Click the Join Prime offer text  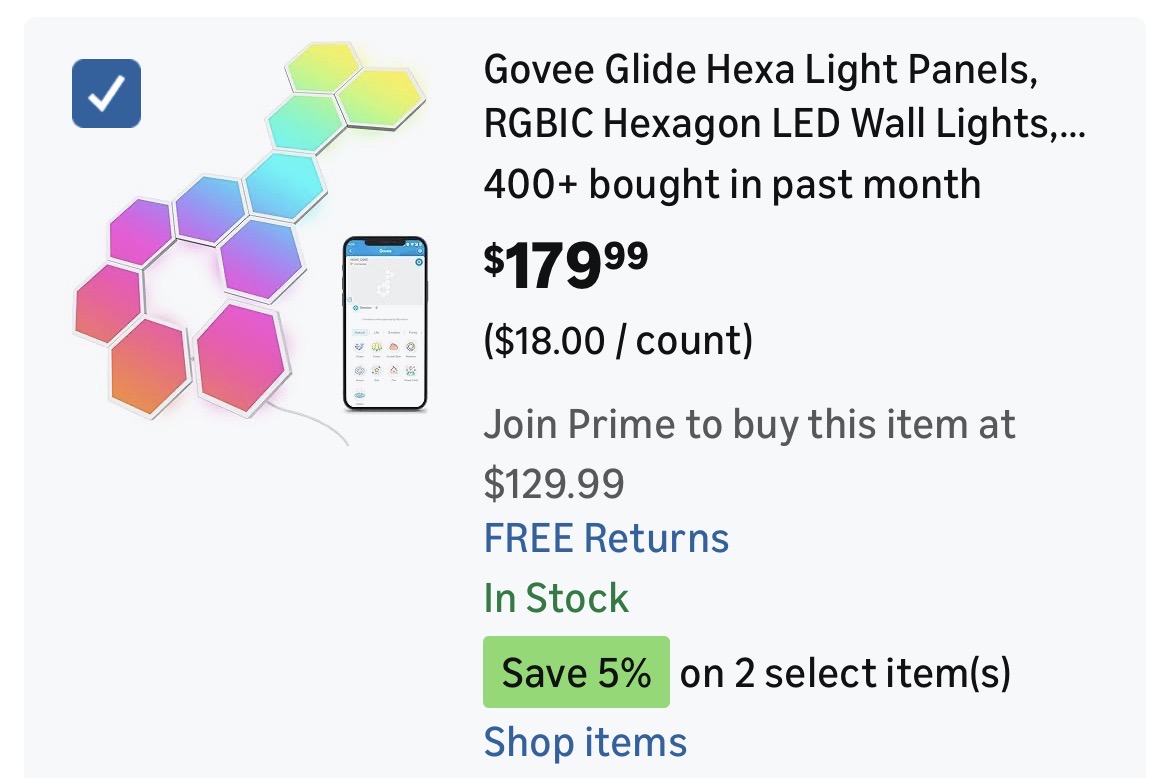click(749, 425)
